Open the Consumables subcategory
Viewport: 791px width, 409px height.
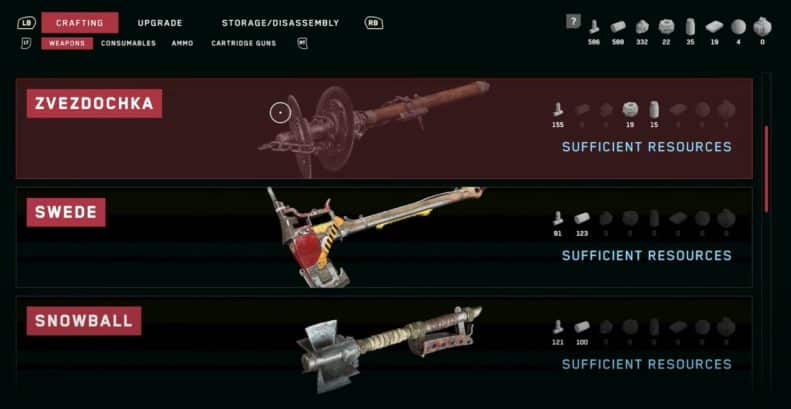(128, 43)
